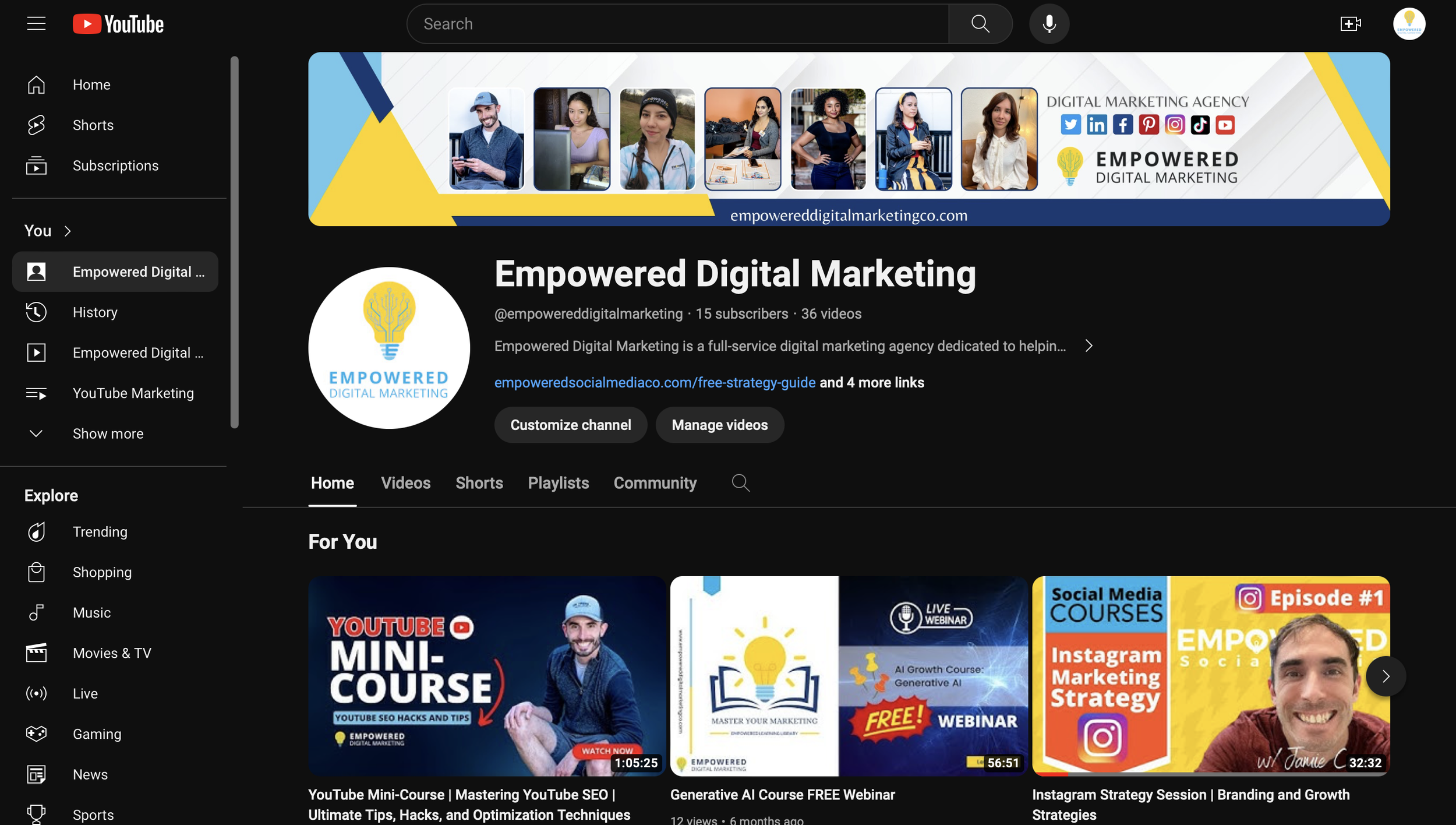This screenshot has height=825, width=1456.
Task: Open watch History
Action: pos(115,312)
